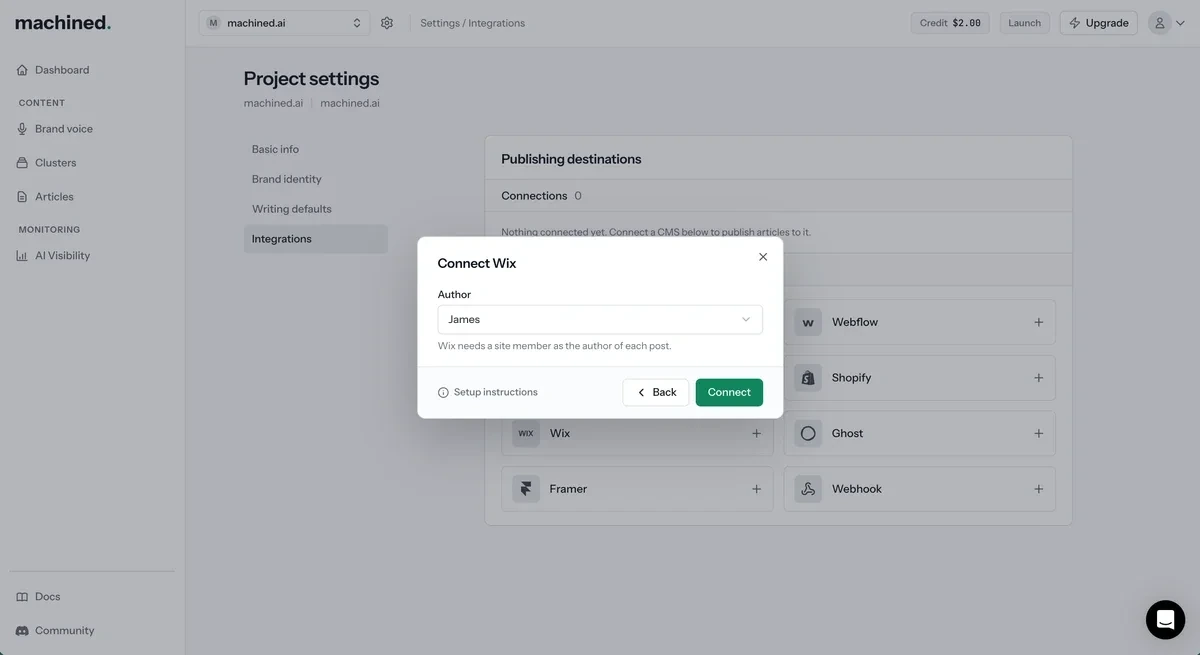The height and width of the screenshot is (655, 1200).
Task: Click the Setup instructions info icon
Action: 443,393
